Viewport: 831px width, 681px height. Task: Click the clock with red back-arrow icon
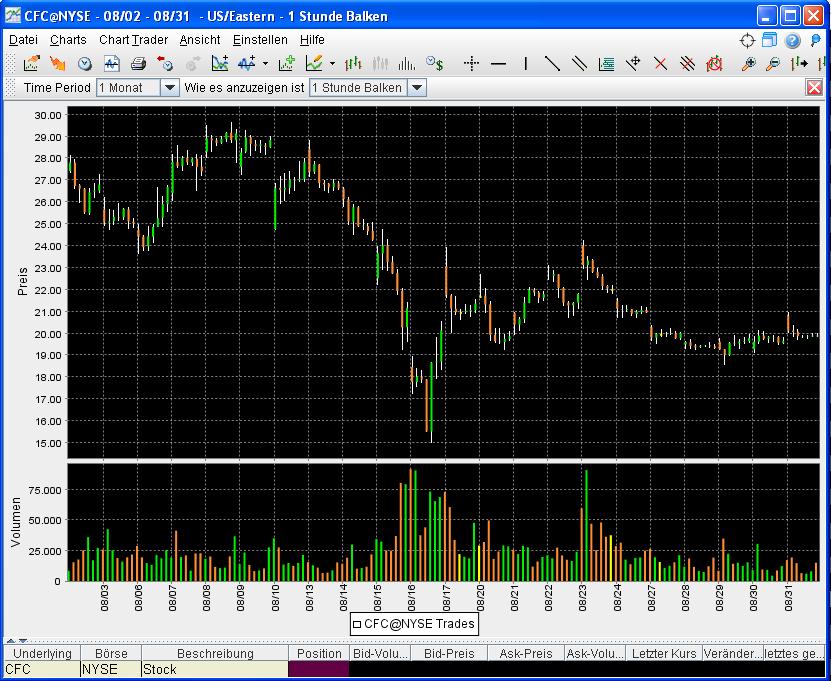coord(165,64)
